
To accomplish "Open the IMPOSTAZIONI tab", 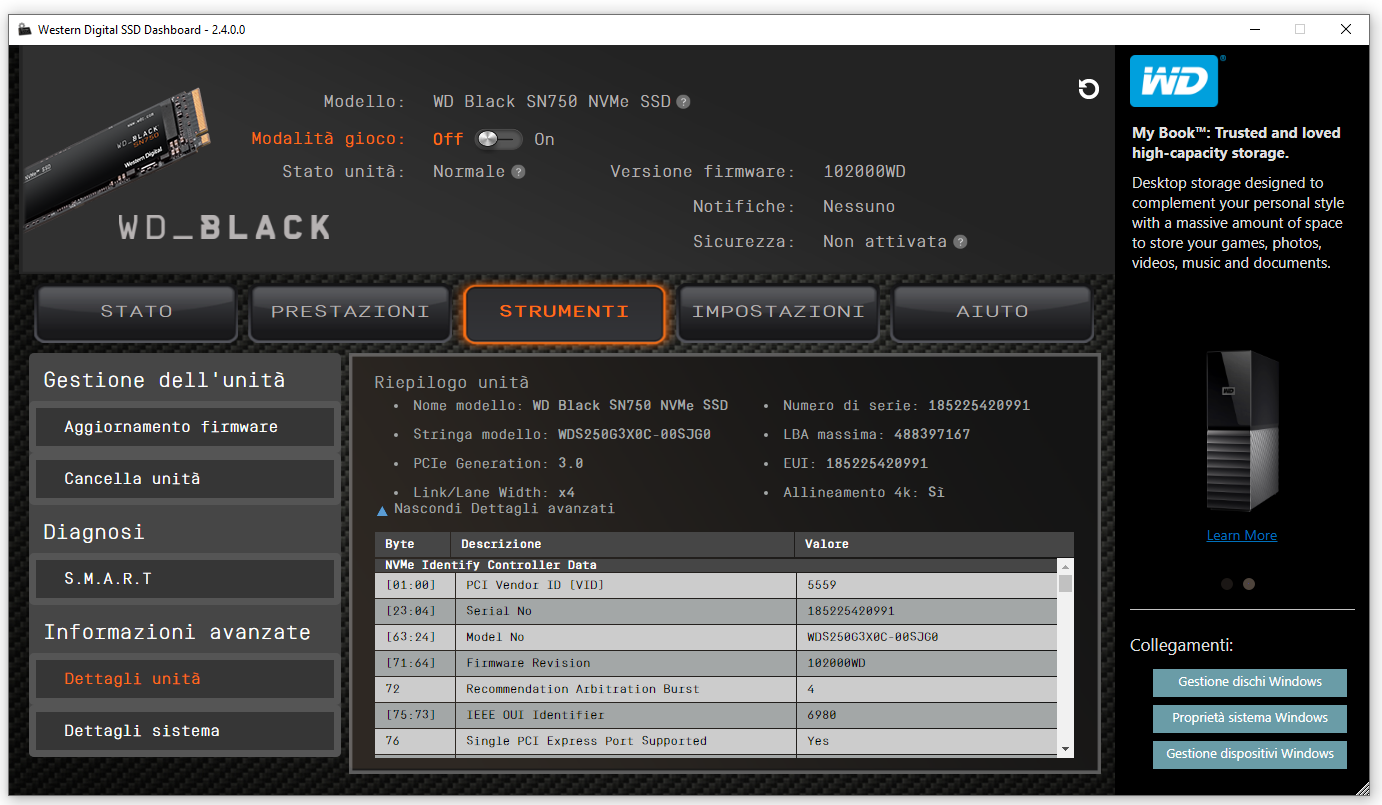I will 778,312.
